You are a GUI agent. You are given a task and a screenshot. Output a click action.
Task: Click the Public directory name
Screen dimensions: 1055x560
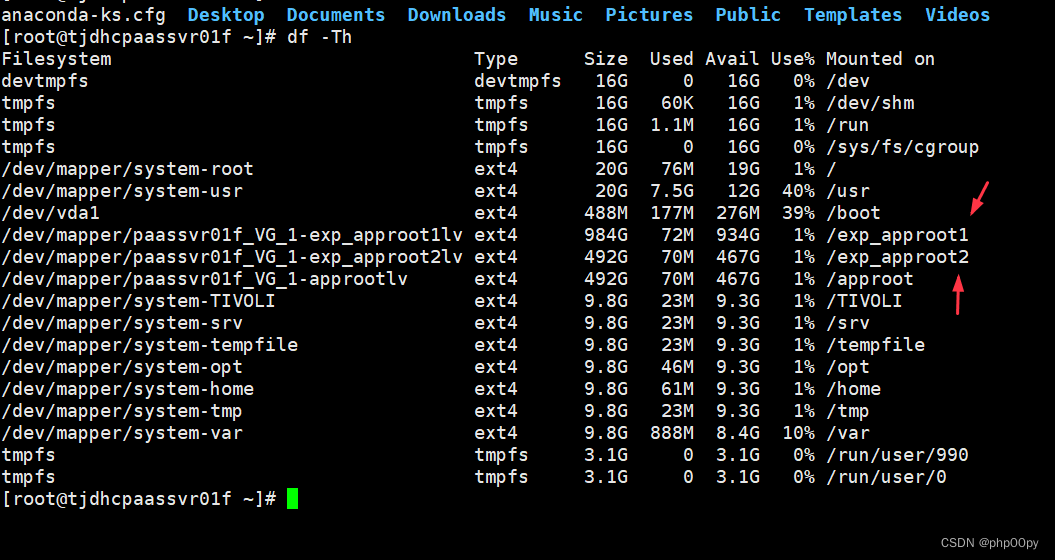[x=748, y=15]
